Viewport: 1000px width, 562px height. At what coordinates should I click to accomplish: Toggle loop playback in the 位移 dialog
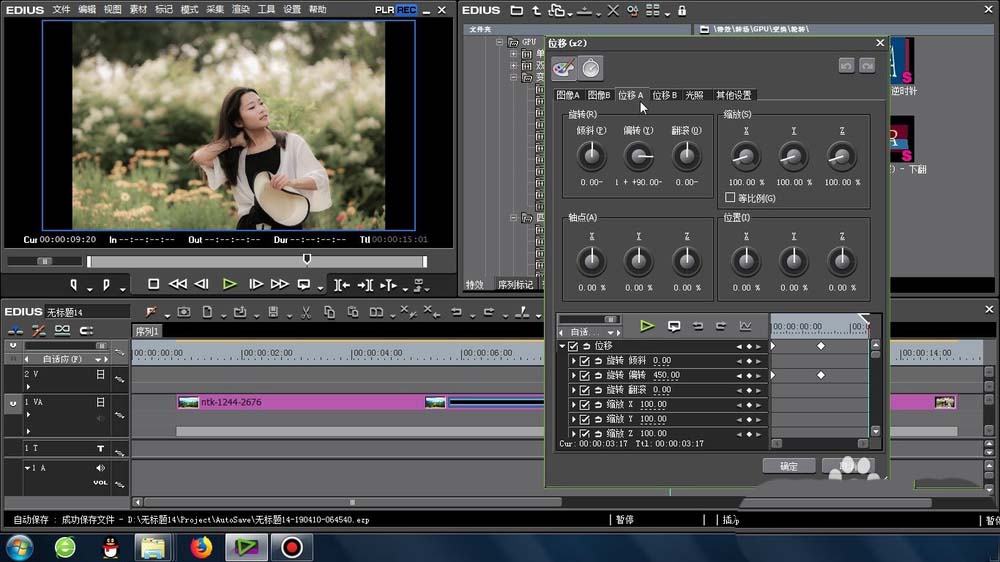point(673,326)
